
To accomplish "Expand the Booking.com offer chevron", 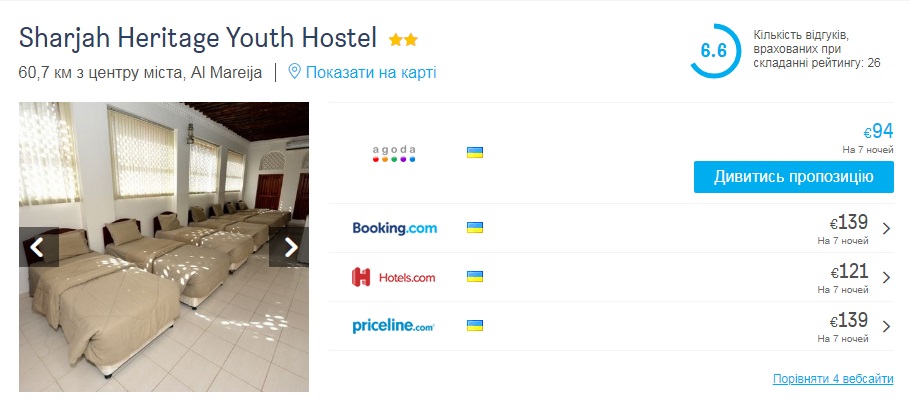I will pos(886,229).
